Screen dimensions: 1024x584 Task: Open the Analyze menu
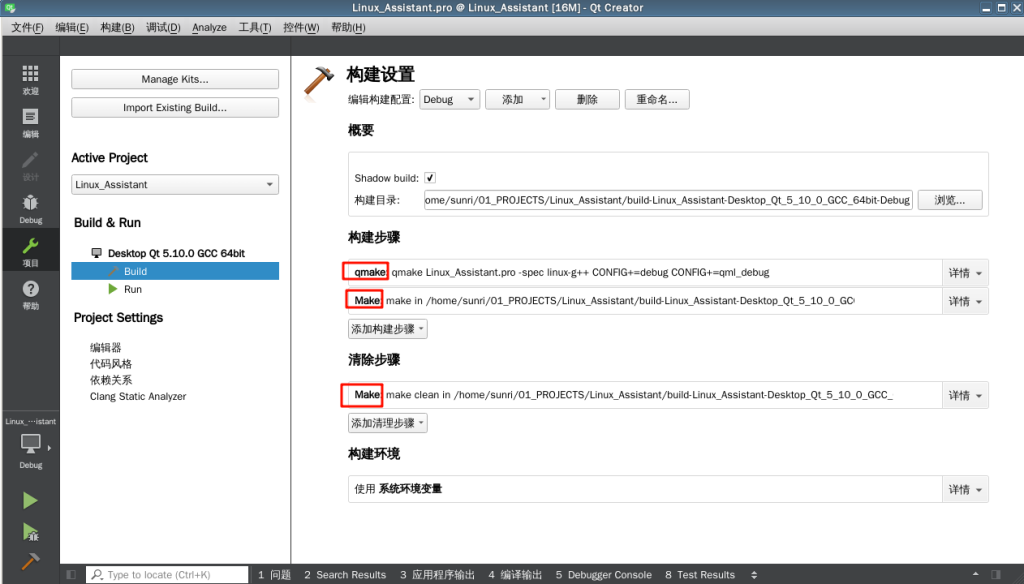point(209,27)
